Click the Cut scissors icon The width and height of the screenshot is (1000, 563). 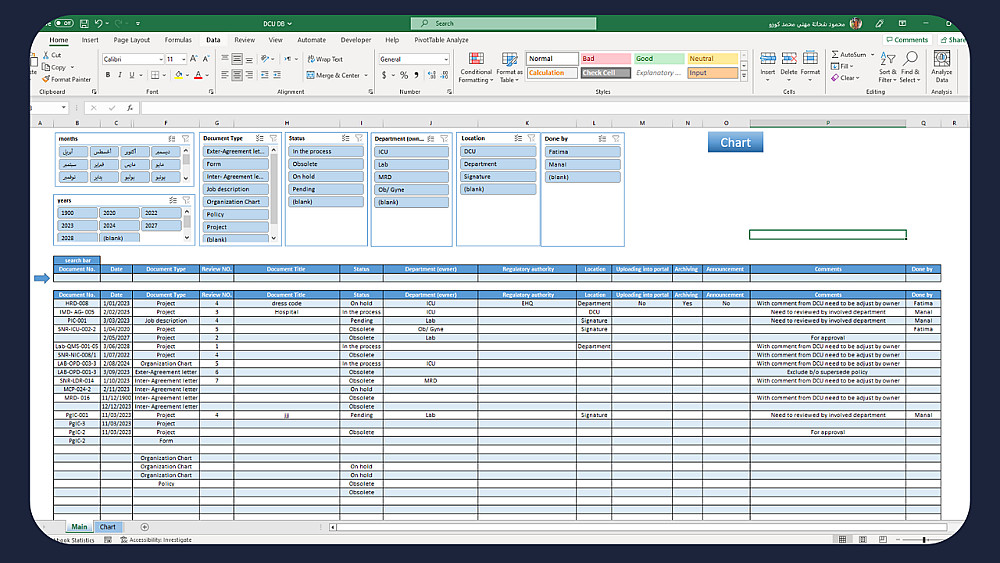tap(46, 55)
